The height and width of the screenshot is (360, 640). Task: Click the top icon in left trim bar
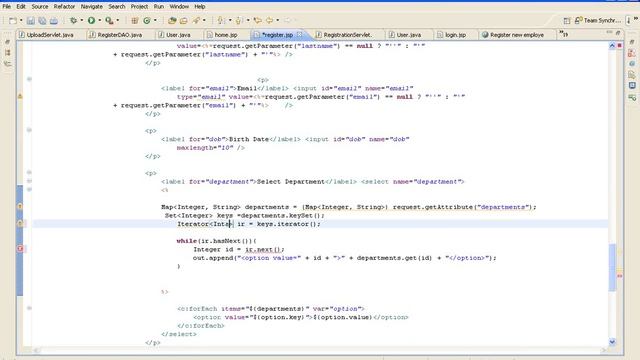click(x=7, y=42)
